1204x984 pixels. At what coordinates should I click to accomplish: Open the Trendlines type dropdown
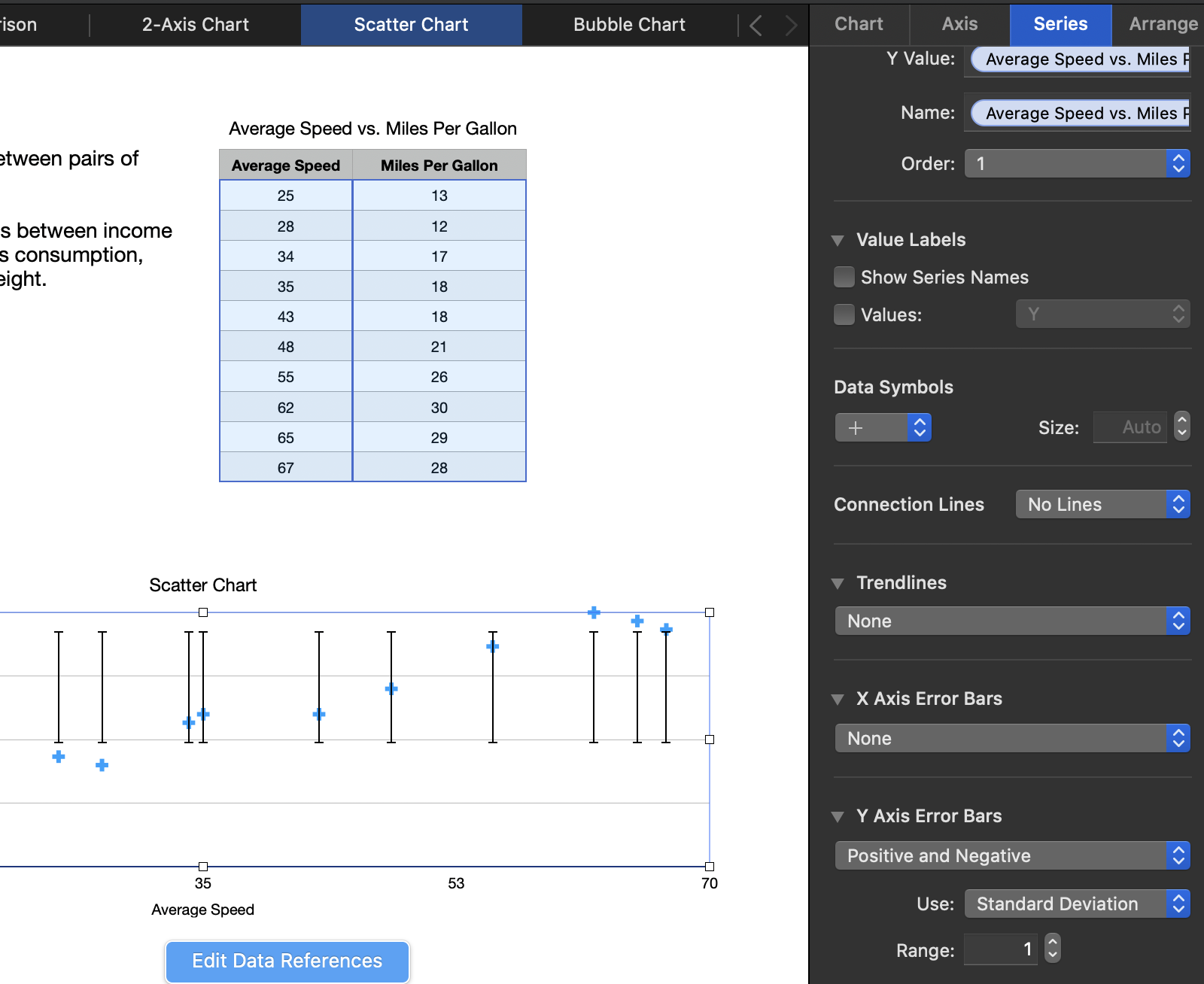point(1012,621)
